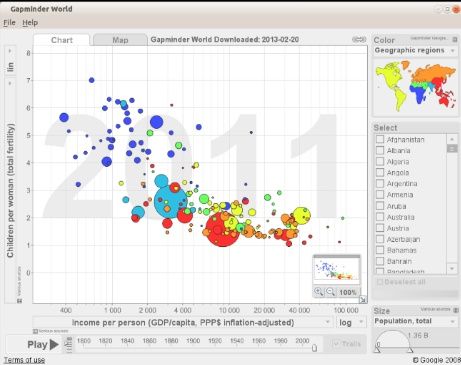Check the Bahrain checkbox
The width and height of the screenshot is (461, 365).
tap(380, 261)
